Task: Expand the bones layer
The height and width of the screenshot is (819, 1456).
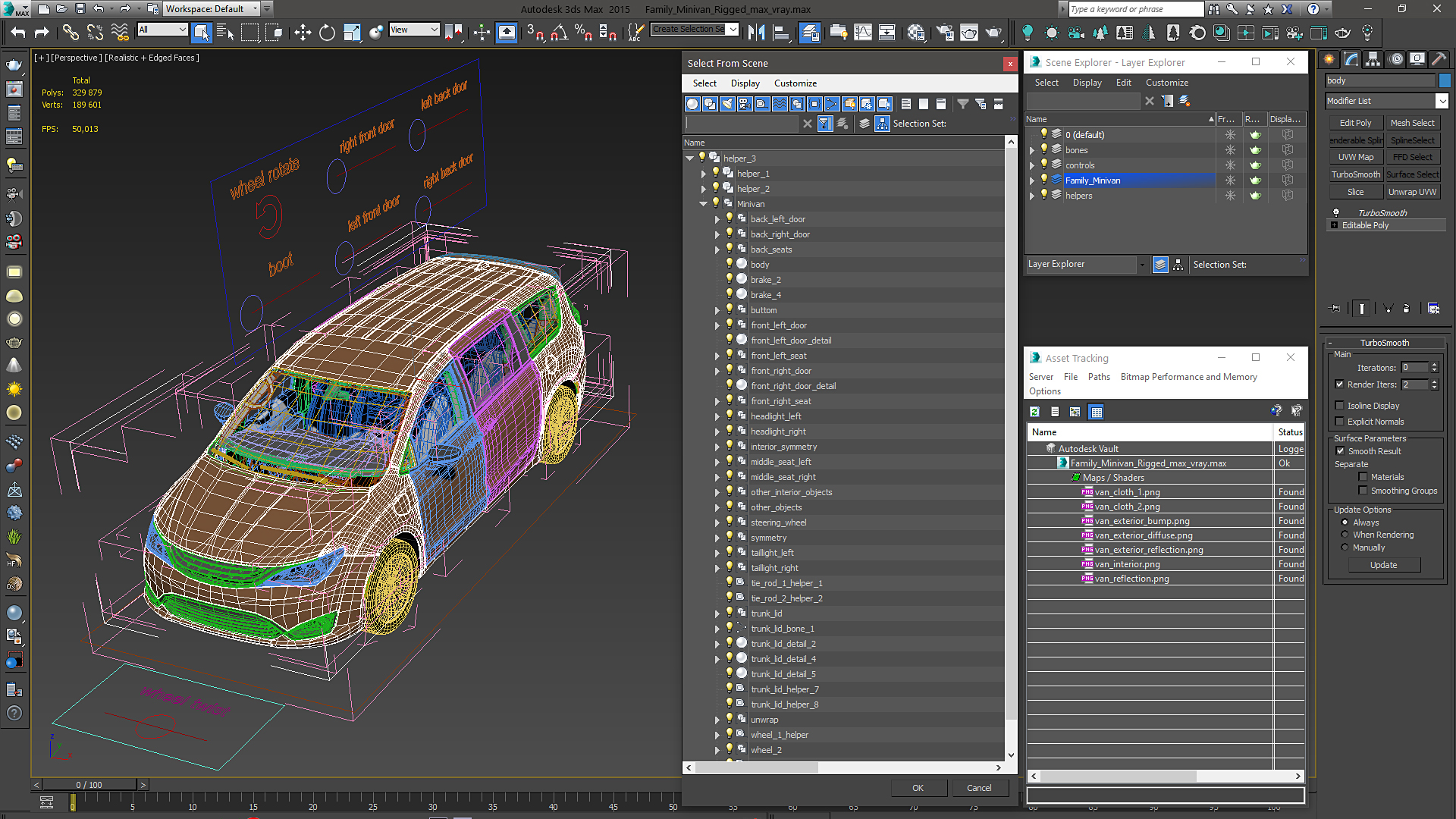Action: click(1031, 150)
